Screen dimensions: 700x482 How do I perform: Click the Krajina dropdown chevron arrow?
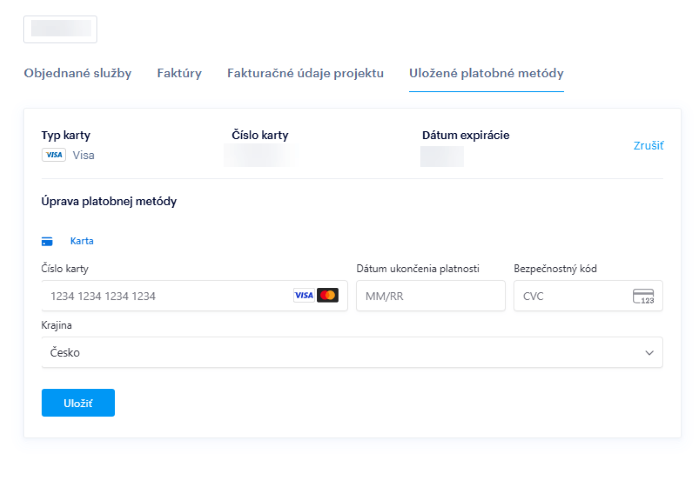(649, 353)
